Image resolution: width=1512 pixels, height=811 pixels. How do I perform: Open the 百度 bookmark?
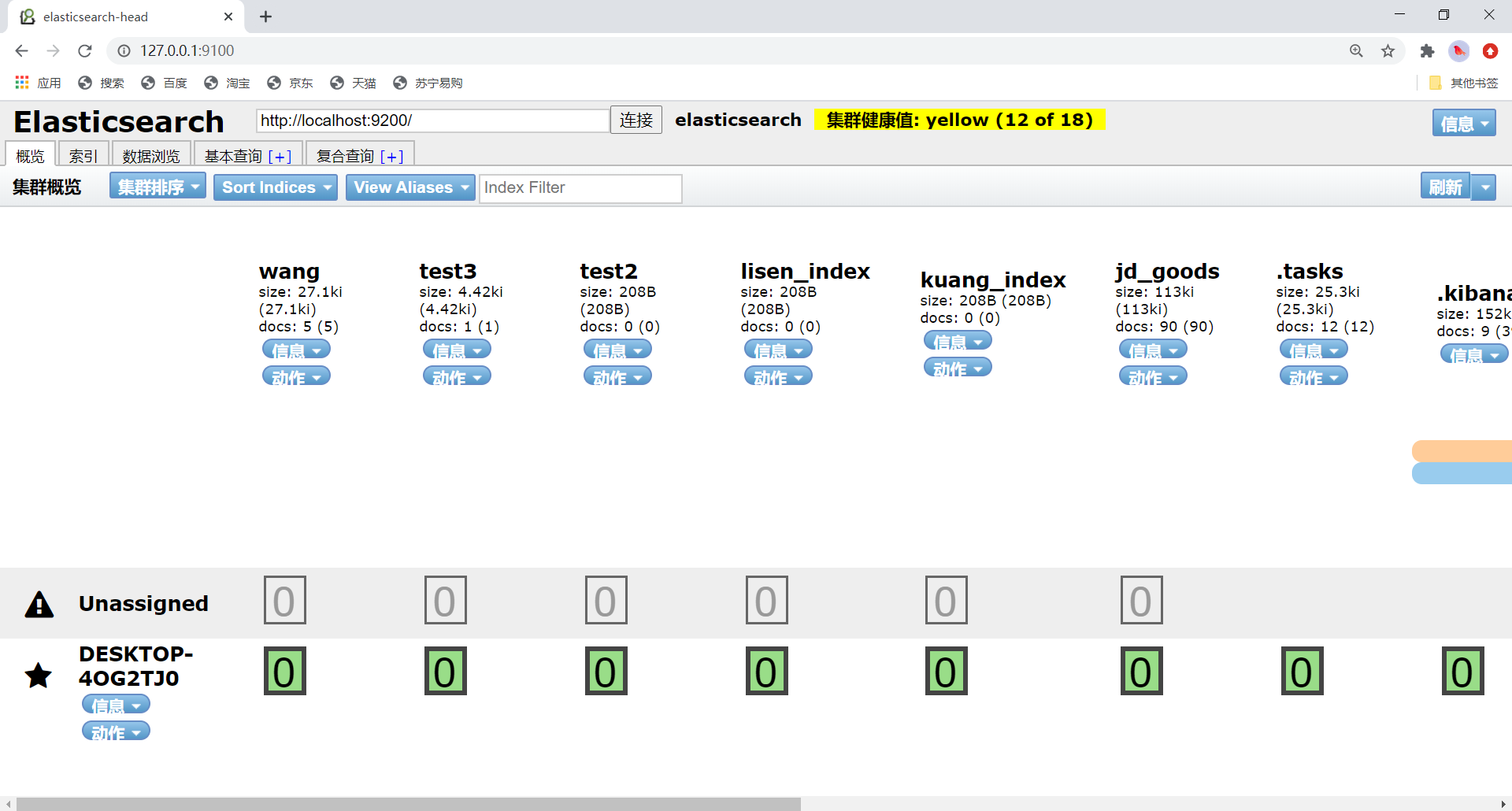tap(165, 83)
